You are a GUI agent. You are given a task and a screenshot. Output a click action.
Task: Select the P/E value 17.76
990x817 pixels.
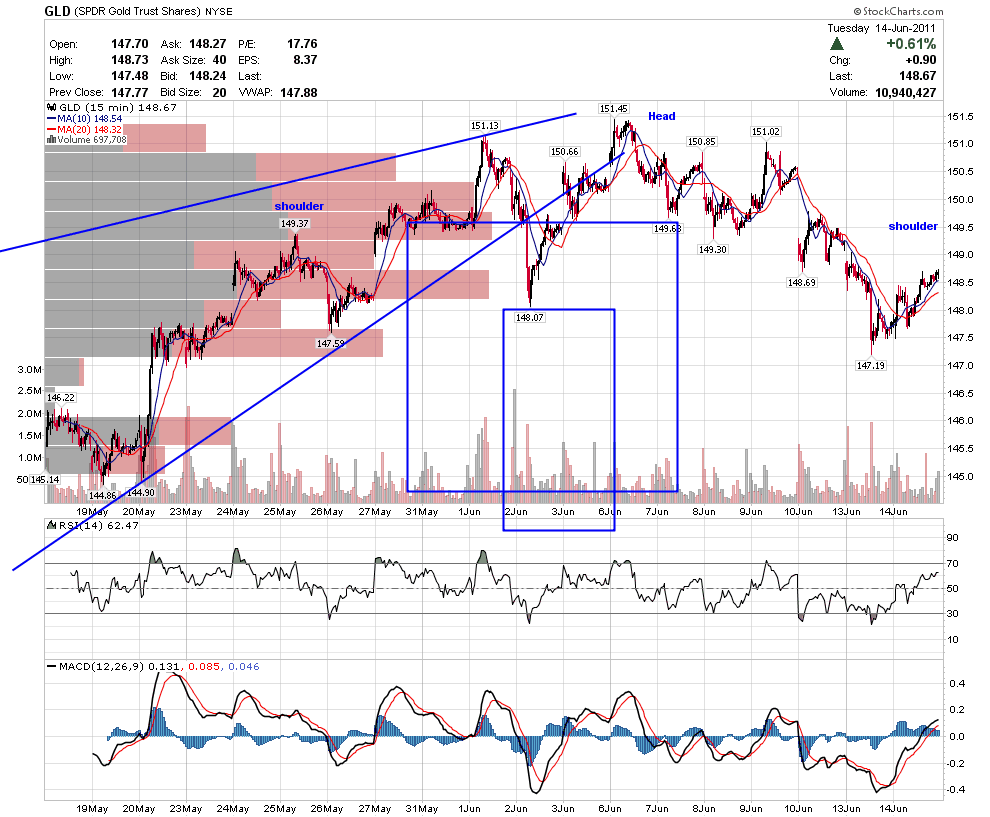click(302, 44)
